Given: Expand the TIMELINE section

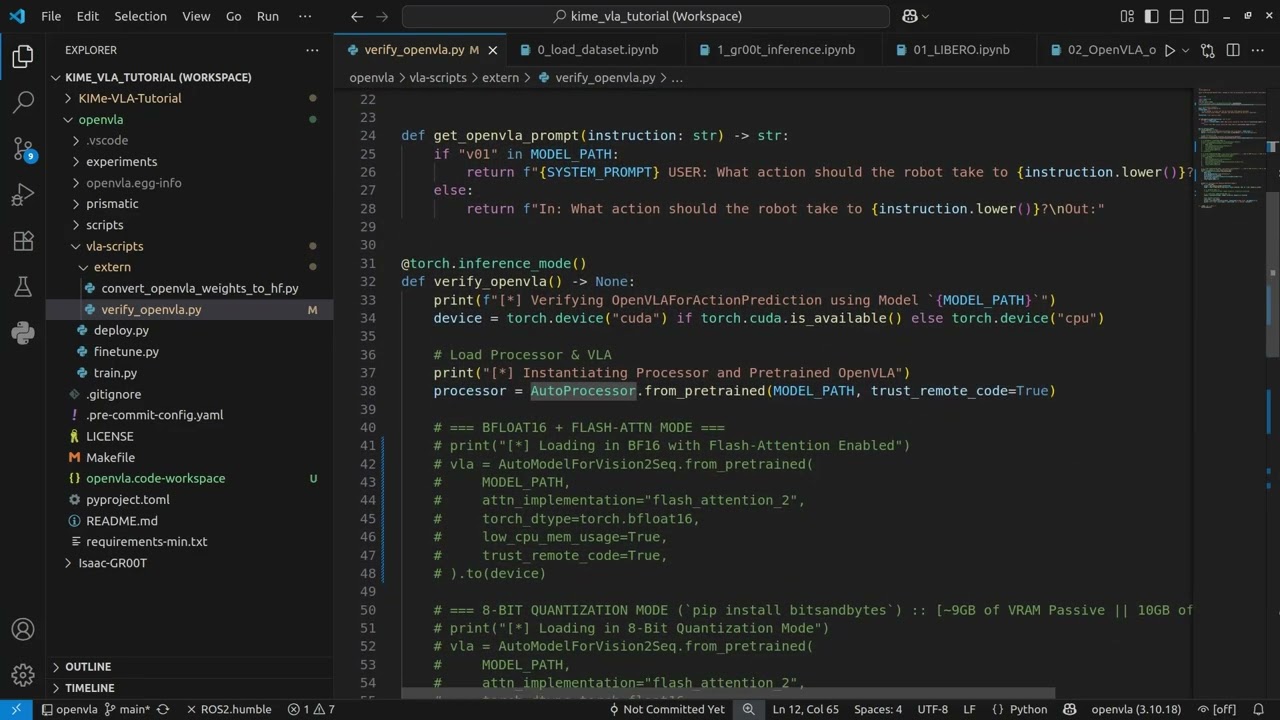Looking at the screenshot, I should coord(89,688).
